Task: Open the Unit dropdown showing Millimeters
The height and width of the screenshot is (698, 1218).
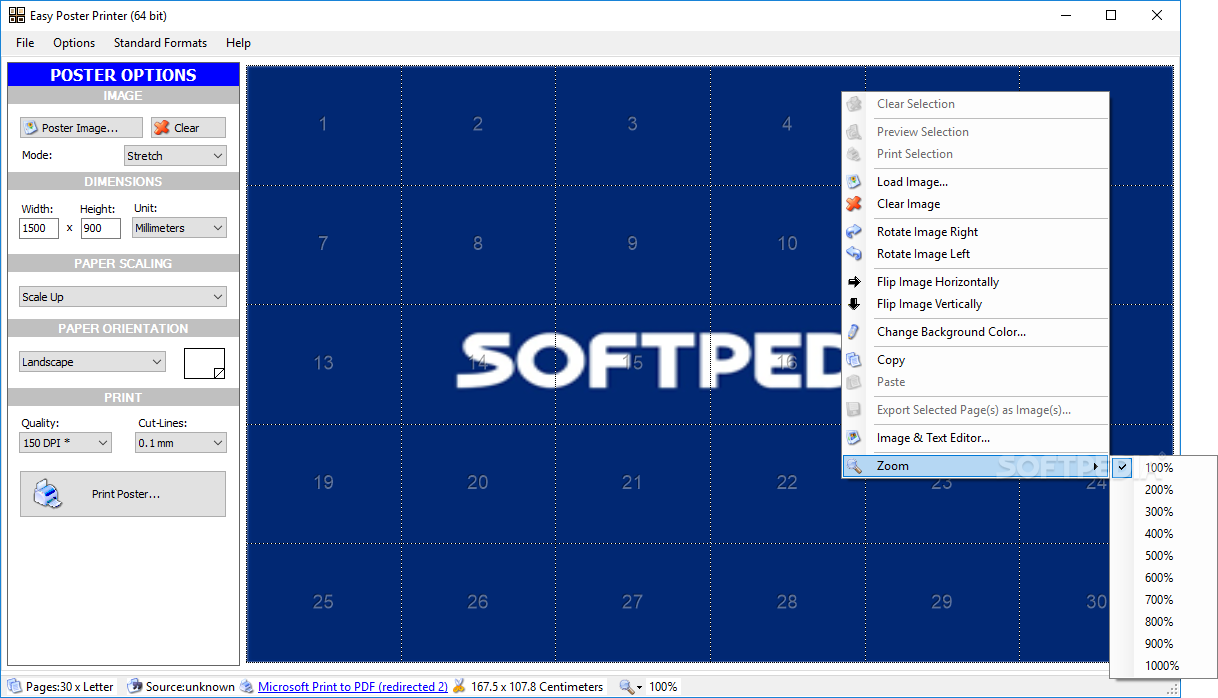Action: click(x=180, y=228)
